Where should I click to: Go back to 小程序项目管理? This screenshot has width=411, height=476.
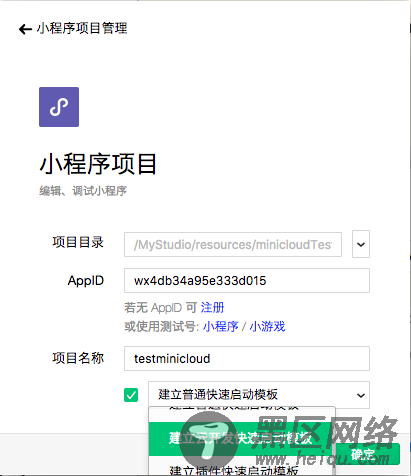[25, 29]
